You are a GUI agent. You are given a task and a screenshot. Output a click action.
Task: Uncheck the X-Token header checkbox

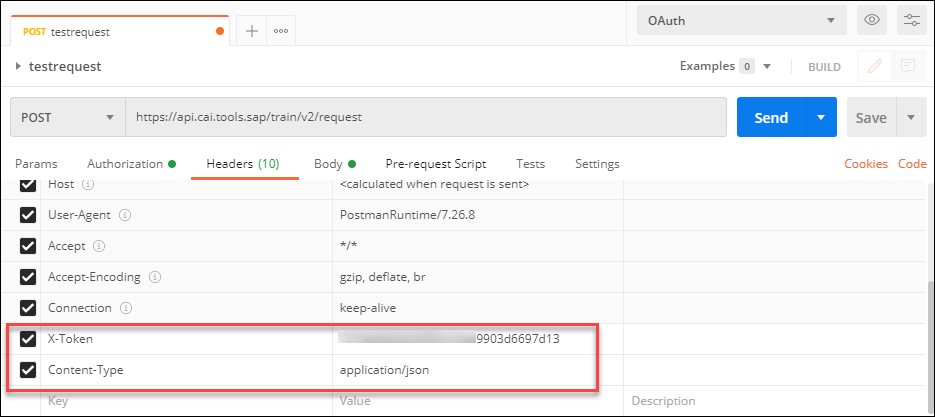[x=28, y=339]
